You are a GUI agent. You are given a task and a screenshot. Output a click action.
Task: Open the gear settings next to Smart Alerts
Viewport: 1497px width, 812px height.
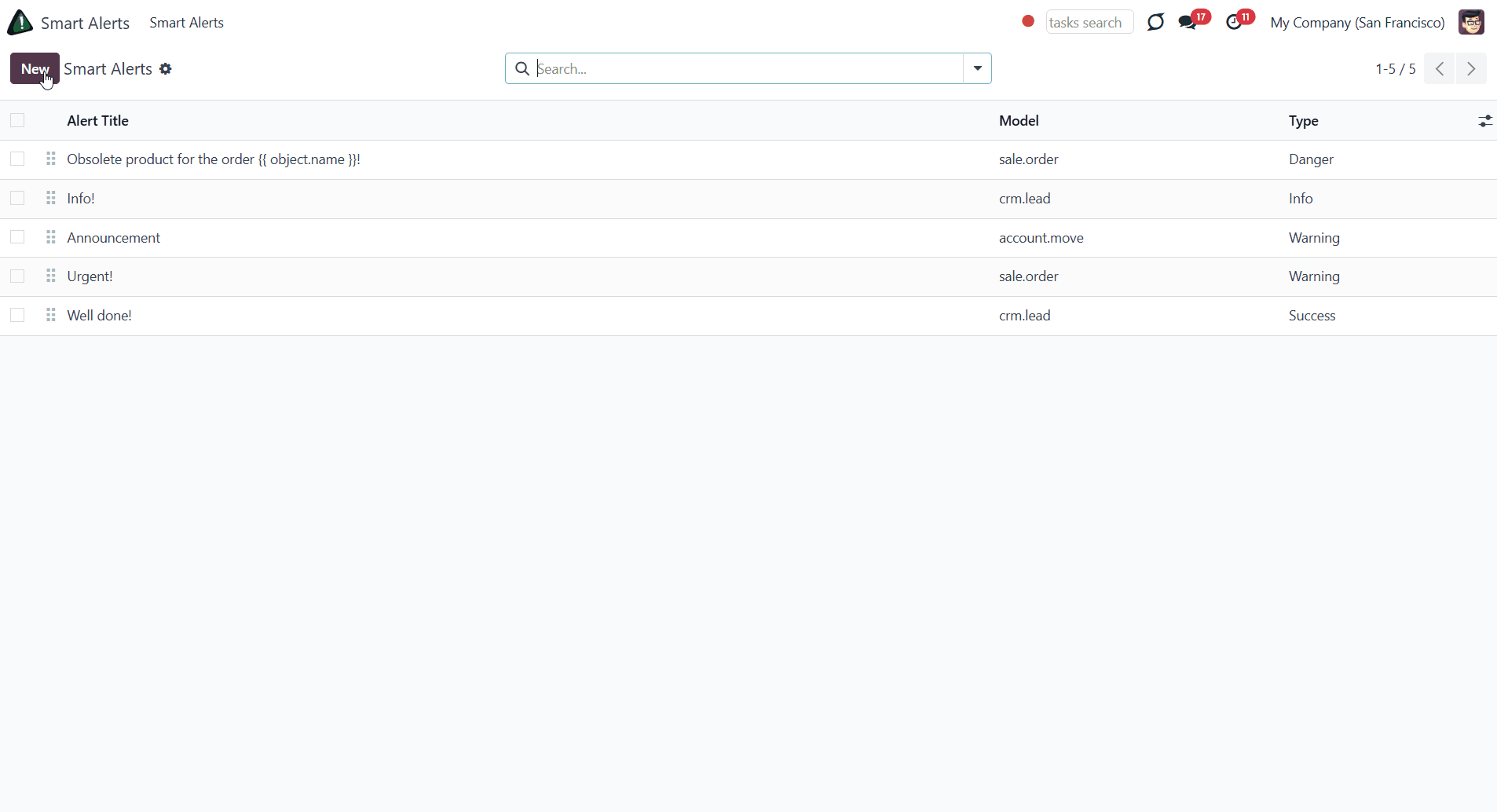166,69
